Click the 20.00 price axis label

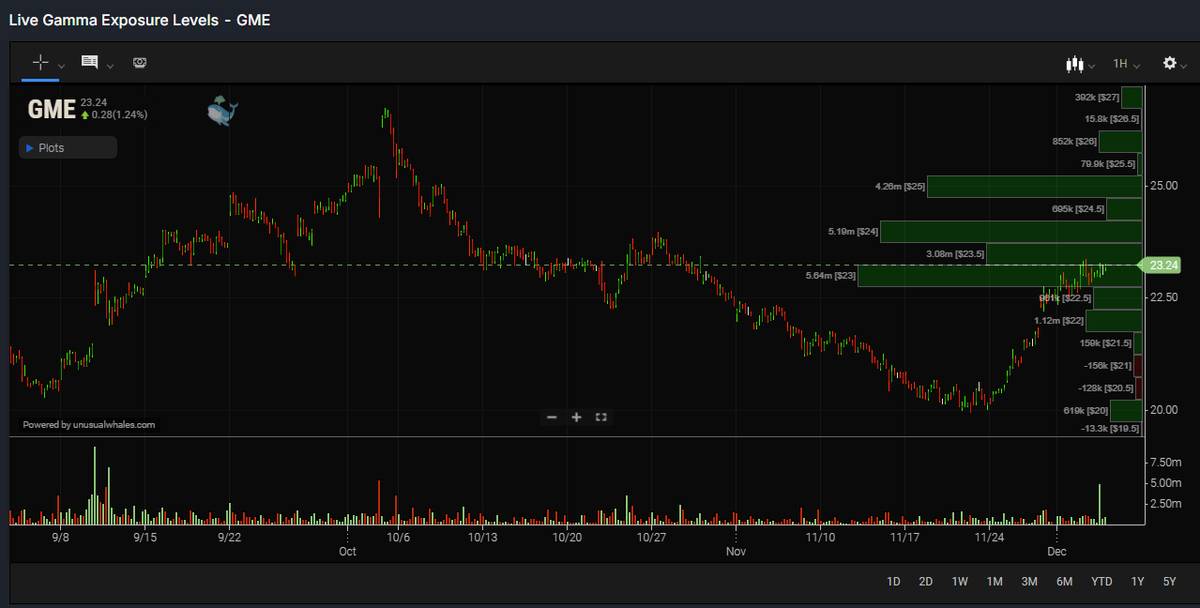(1163, 410)
